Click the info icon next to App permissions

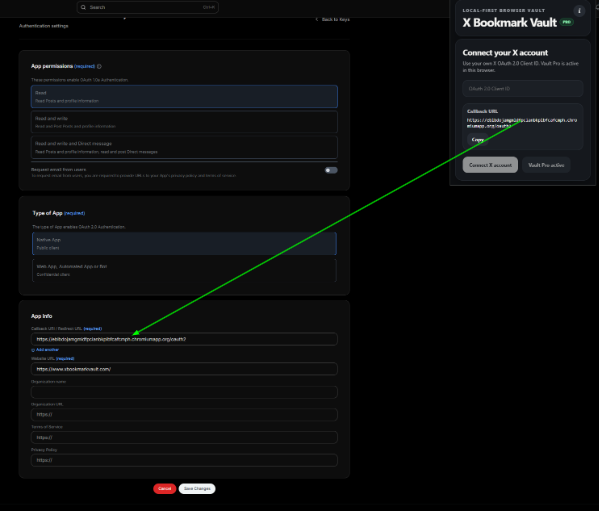[x=99, y=66]
